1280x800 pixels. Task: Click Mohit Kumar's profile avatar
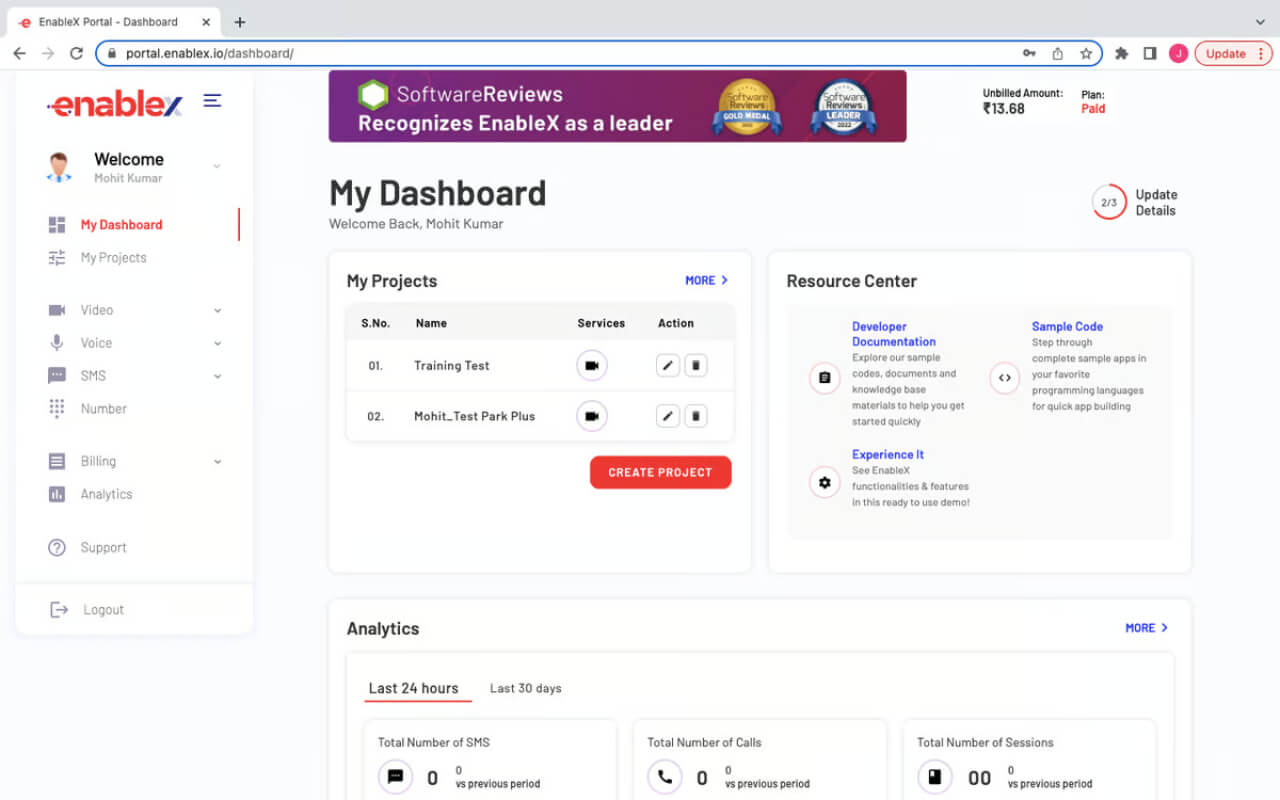[59, 167]
